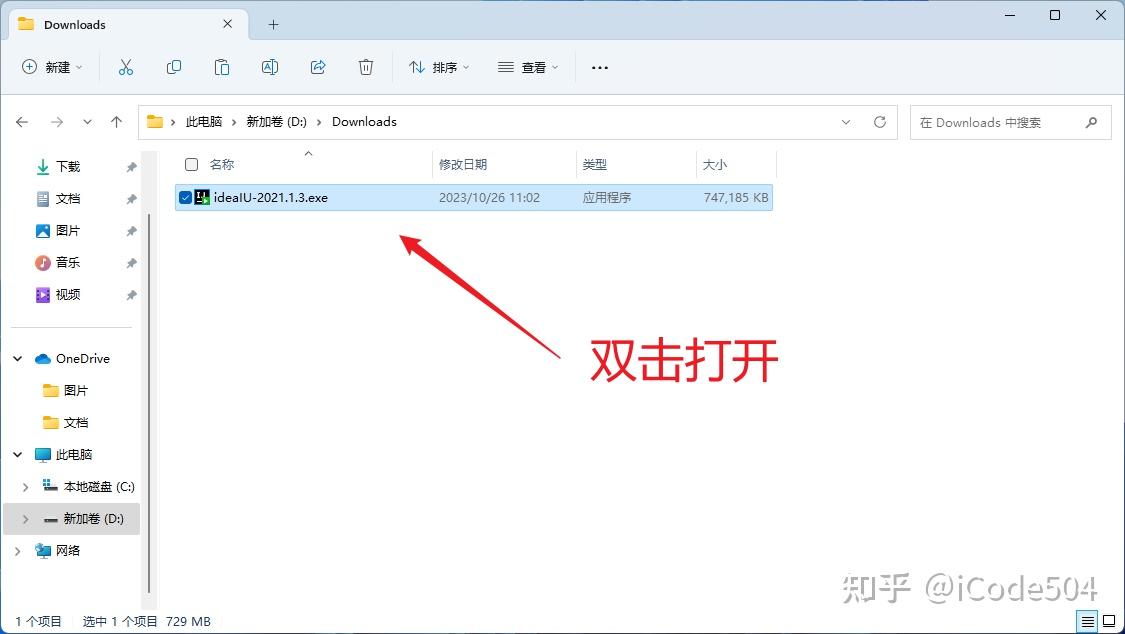
Task: Click the Copy icon
Action: click(x=174, y=67)
